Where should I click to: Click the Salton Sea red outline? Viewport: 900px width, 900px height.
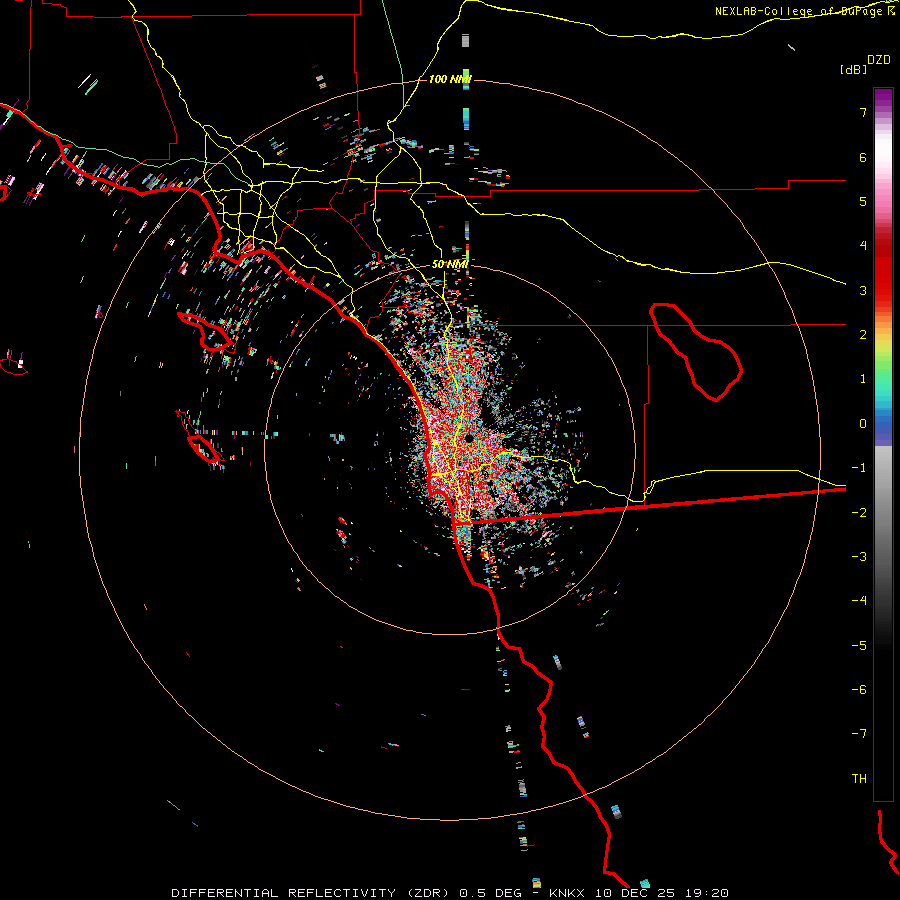click(696, 352)
